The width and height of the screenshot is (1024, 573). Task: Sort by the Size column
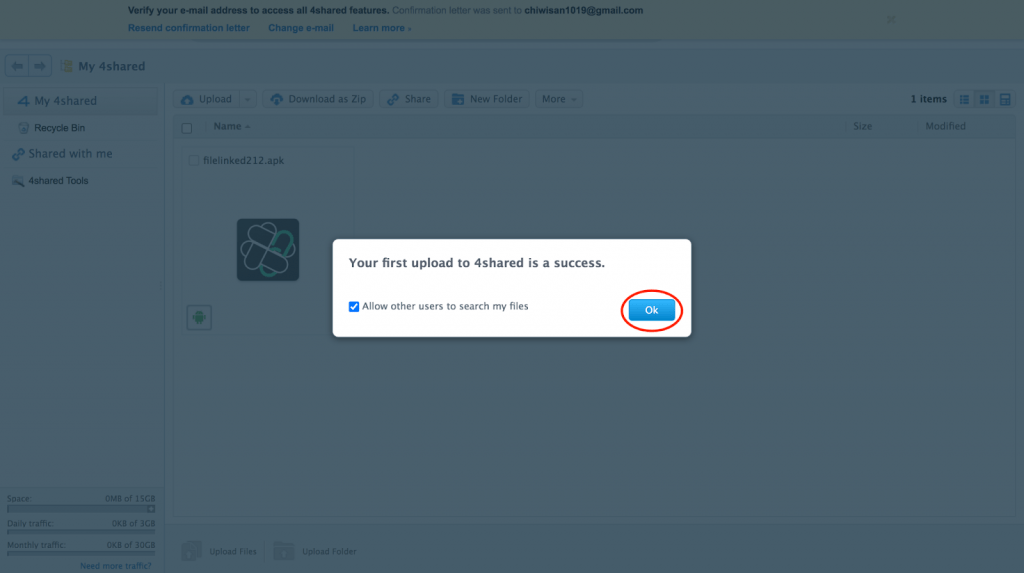[862, 126]
